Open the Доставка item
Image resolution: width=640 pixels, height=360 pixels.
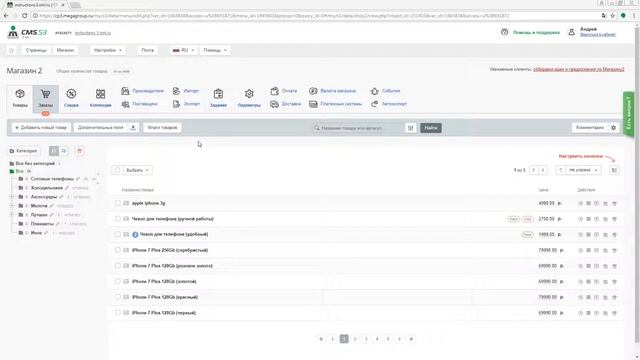click(285, 104)
